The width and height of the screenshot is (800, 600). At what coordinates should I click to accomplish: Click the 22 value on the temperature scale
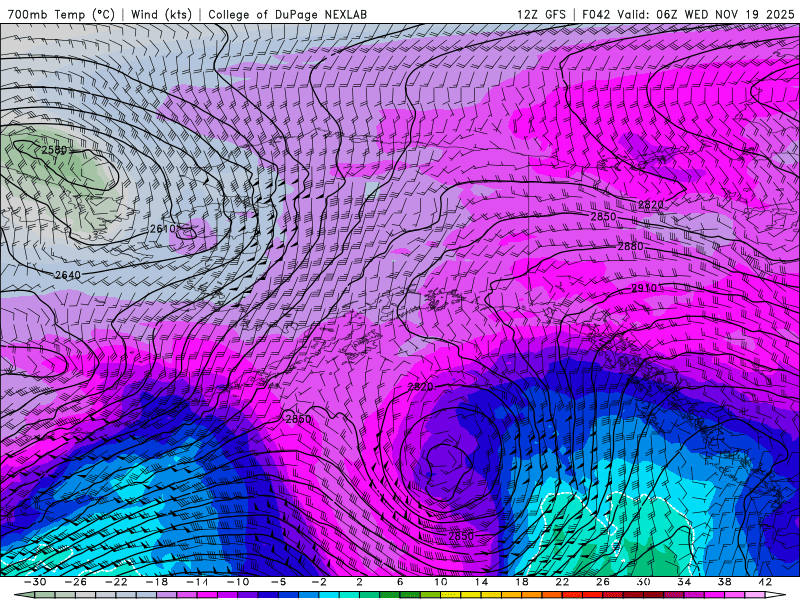click(562, 582)
